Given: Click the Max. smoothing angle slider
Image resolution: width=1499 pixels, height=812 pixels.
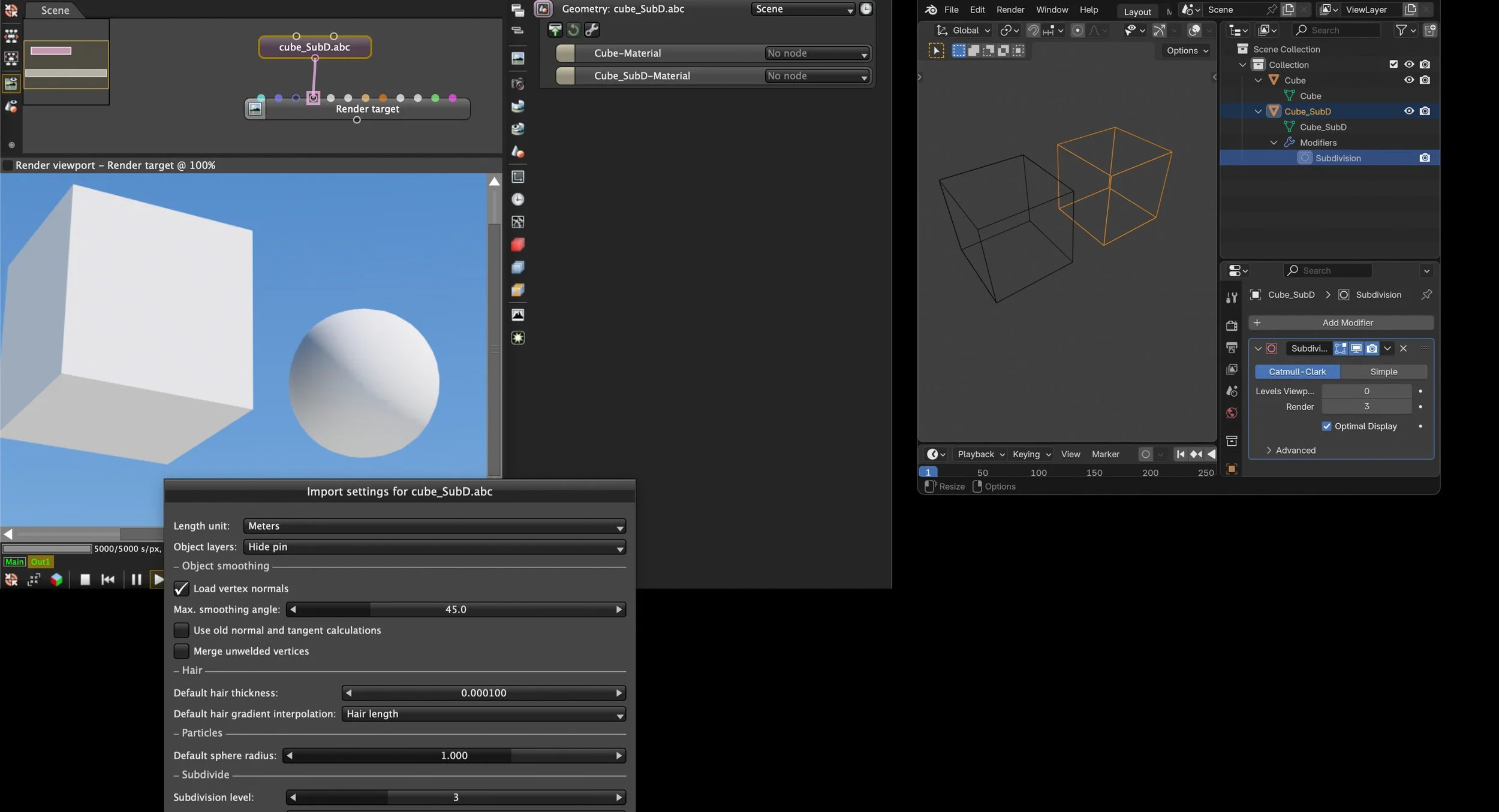Looking at the screenshot, I should coord(456,609).
